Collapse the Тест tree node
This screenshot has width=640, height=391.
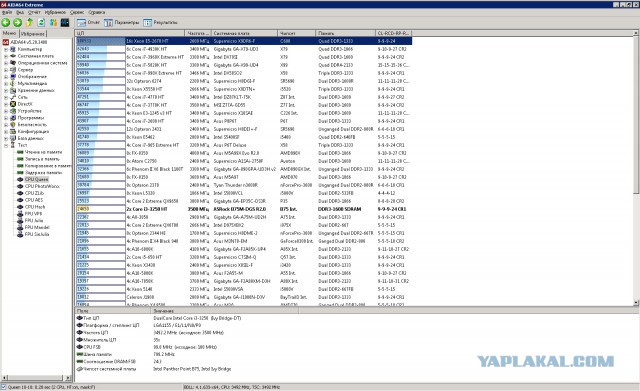click(x=6, y=145)
